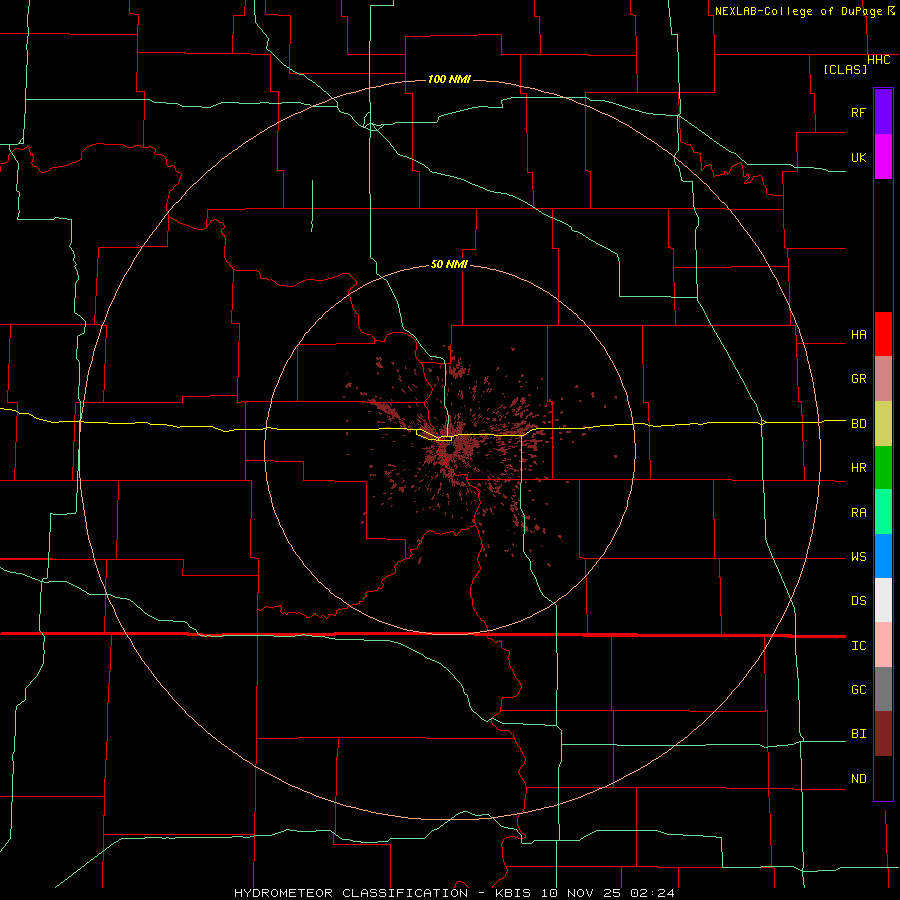Click the DS white legend swatch

883,600
